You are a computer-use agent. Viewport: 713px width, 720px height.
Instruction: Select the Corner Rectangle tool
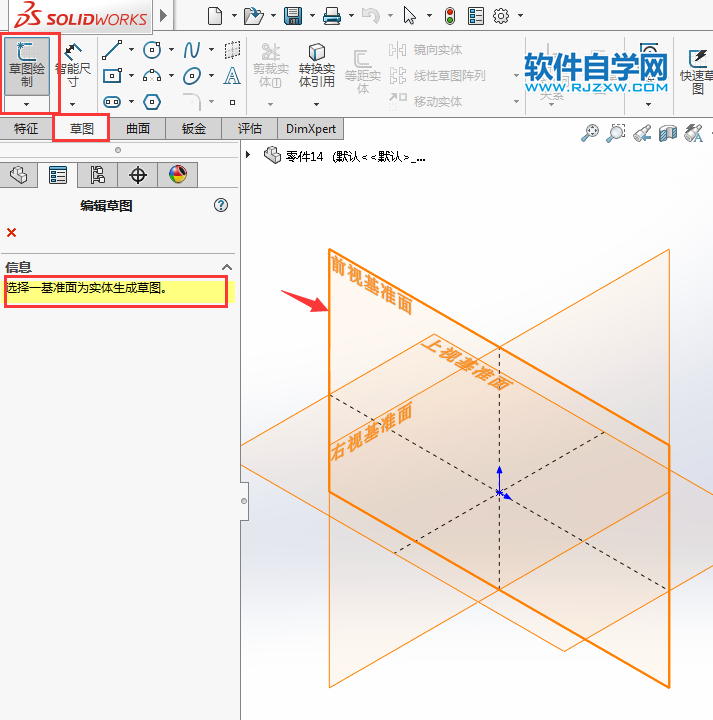pyautogui.click(x=112, y=76)
